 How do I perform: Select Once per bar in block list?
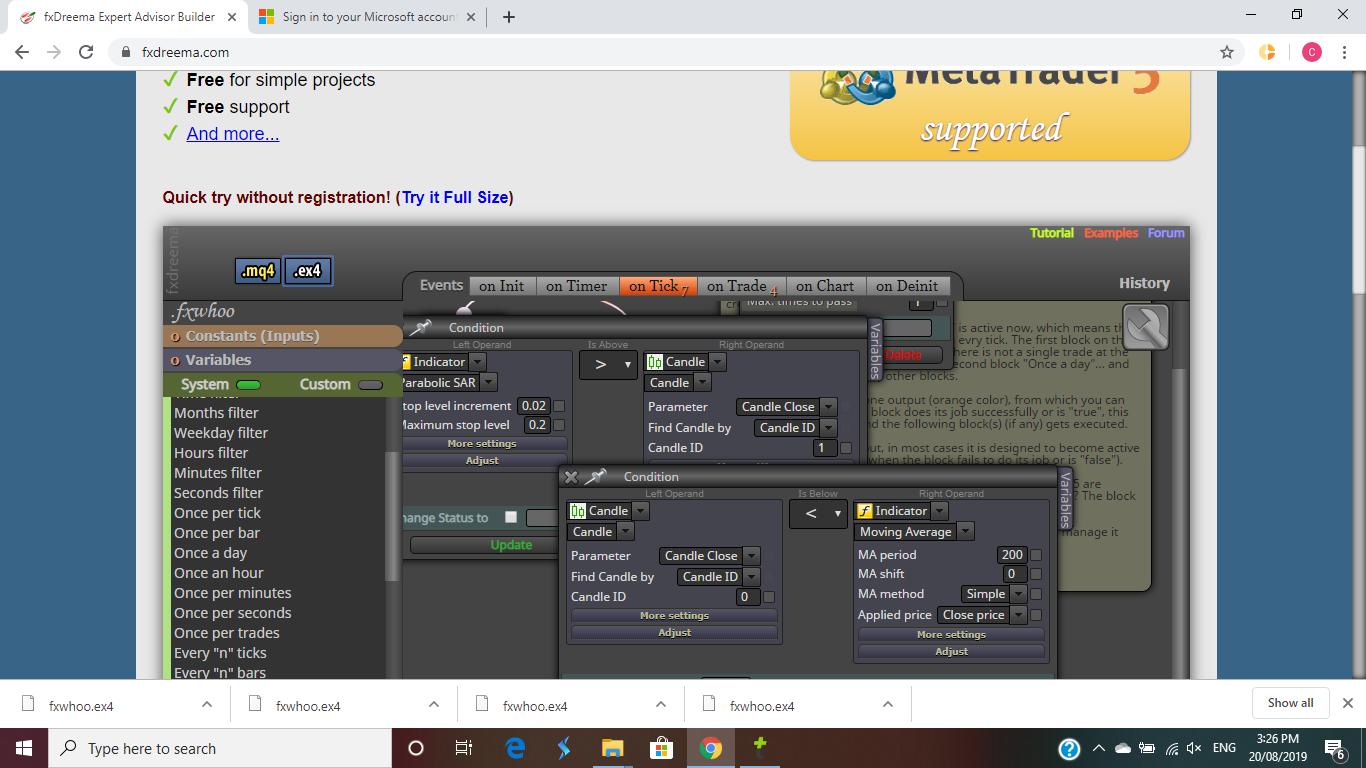coord(217,533)
